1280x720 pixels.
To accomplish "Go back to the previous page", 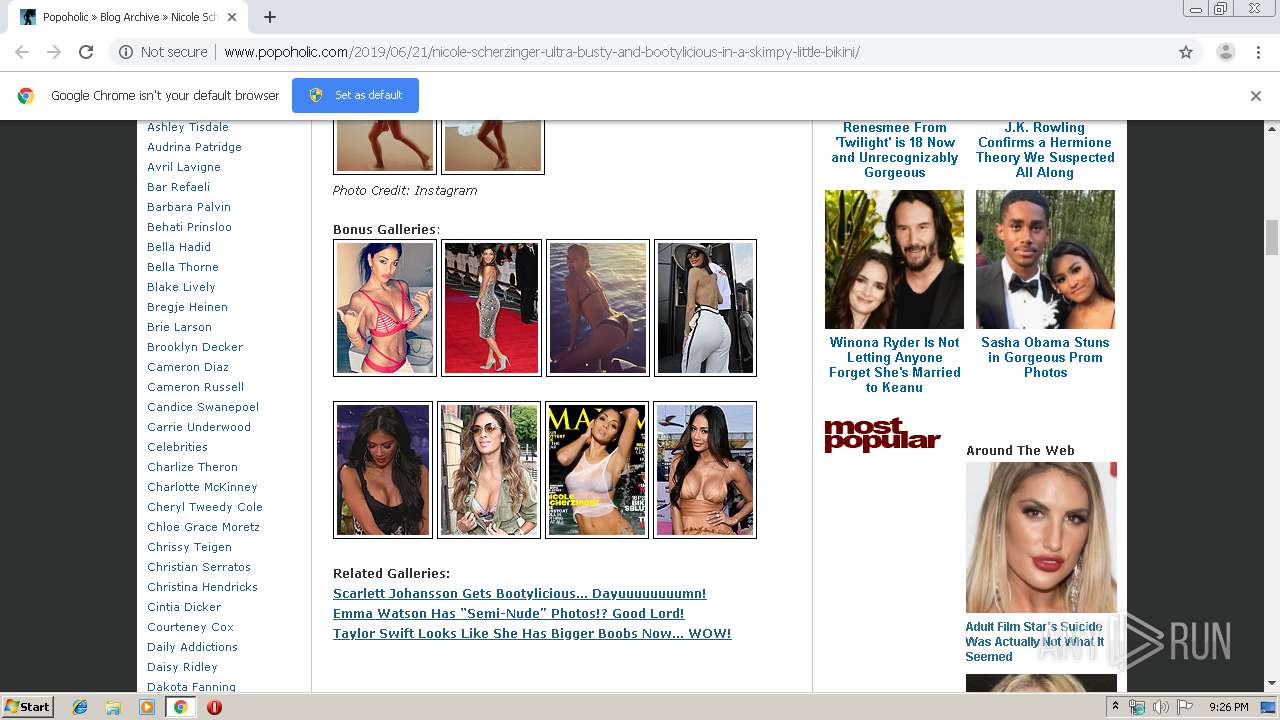I will pyautogui.click(x=22, y=52).
